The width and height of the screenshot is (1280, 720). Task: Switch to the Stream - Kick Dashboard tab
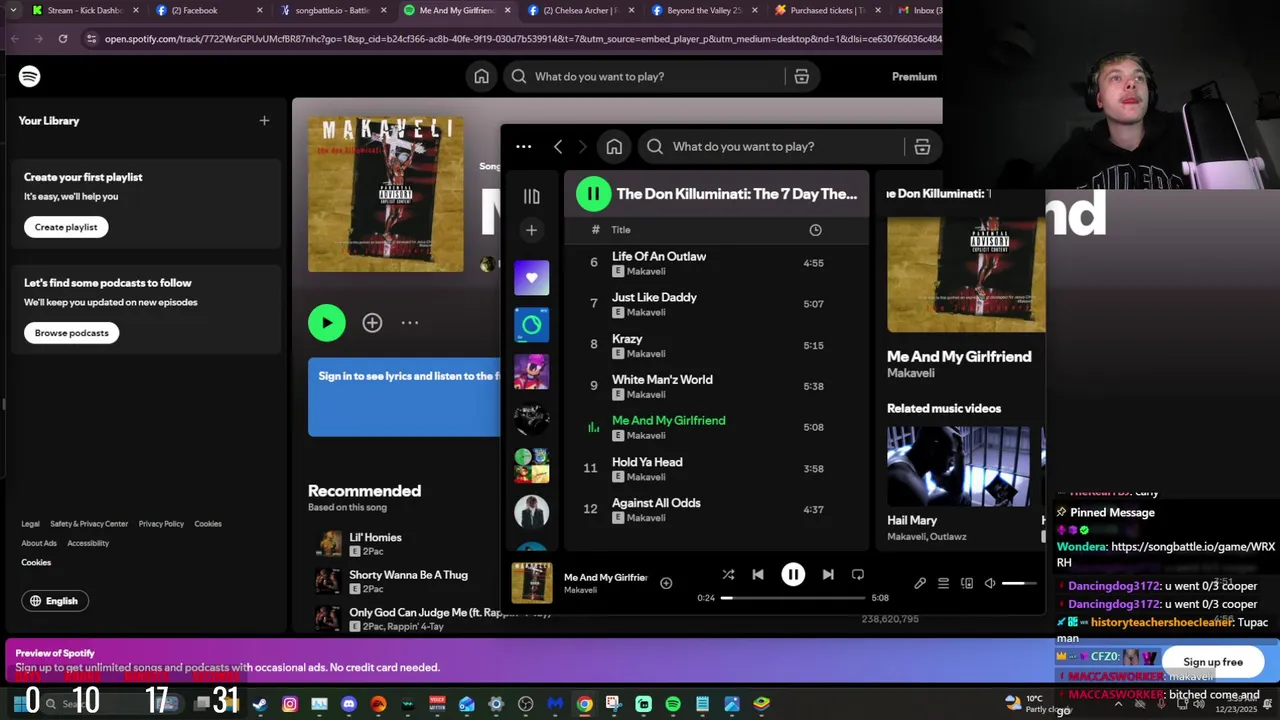84,10
